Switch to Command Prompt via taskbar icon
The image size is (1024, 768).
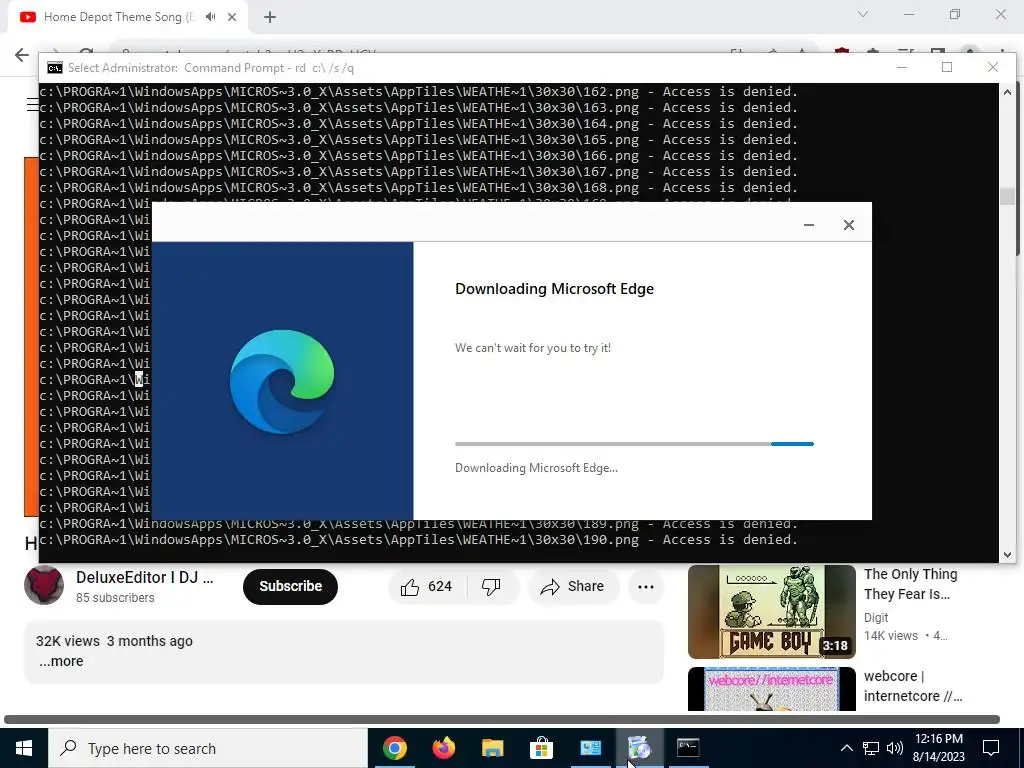pos(688,748)
